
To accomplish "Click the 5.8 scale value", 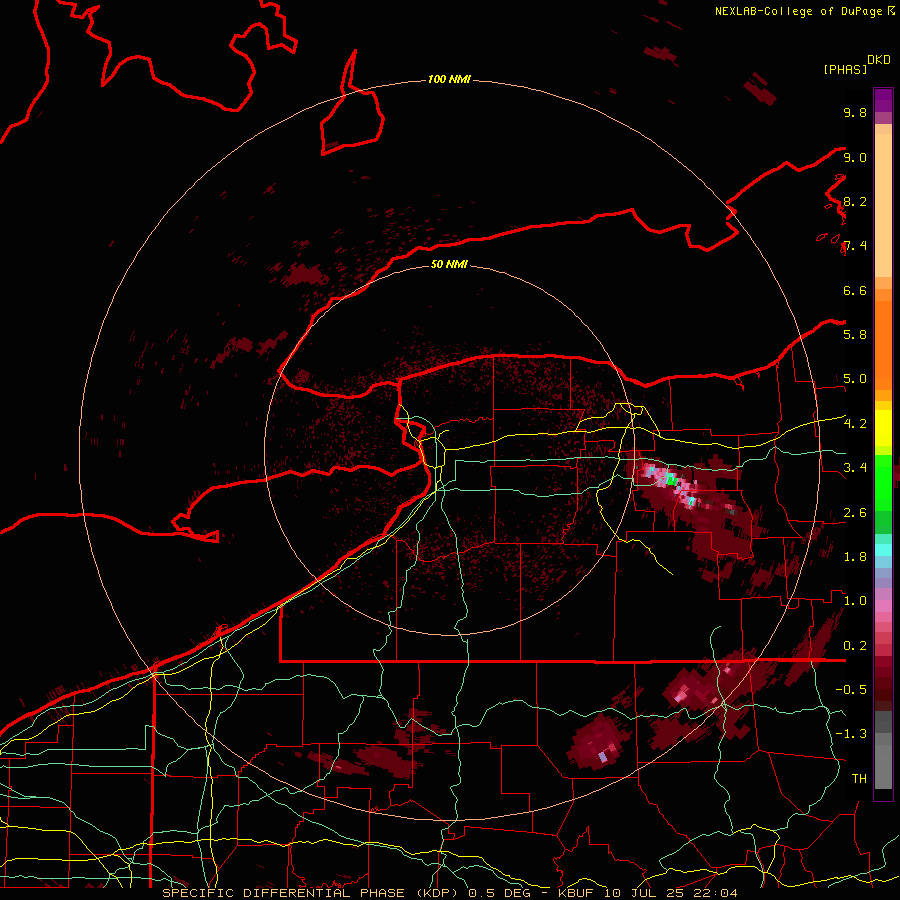I will pos(855,335).
